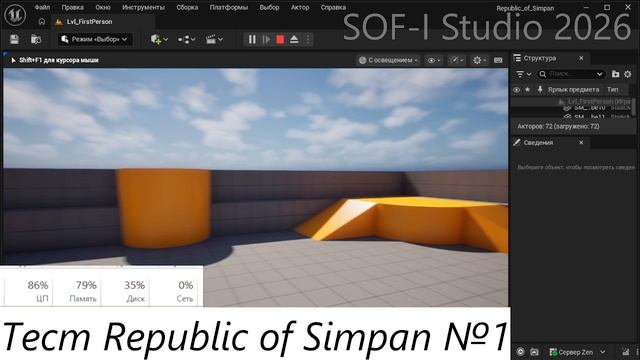640x360 pixels.
Task: Open the Актор menu
Action: (300, 7)
